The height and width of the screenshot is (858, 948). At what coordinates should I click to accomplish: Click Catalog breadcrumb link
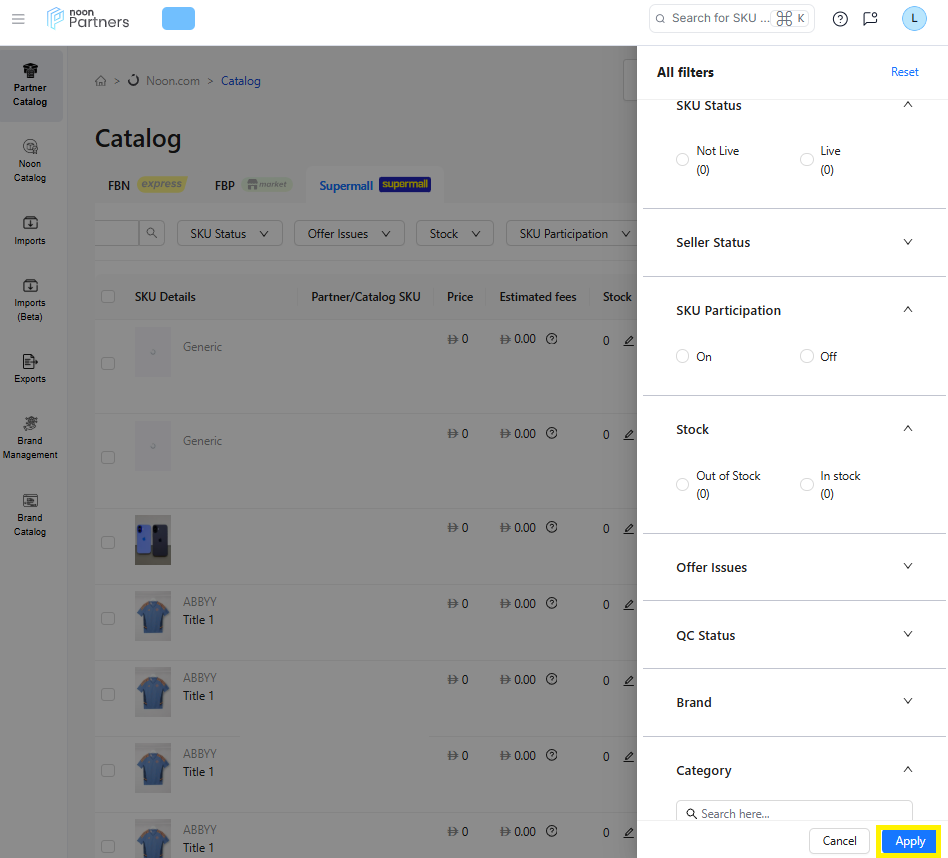coord(241,81)
